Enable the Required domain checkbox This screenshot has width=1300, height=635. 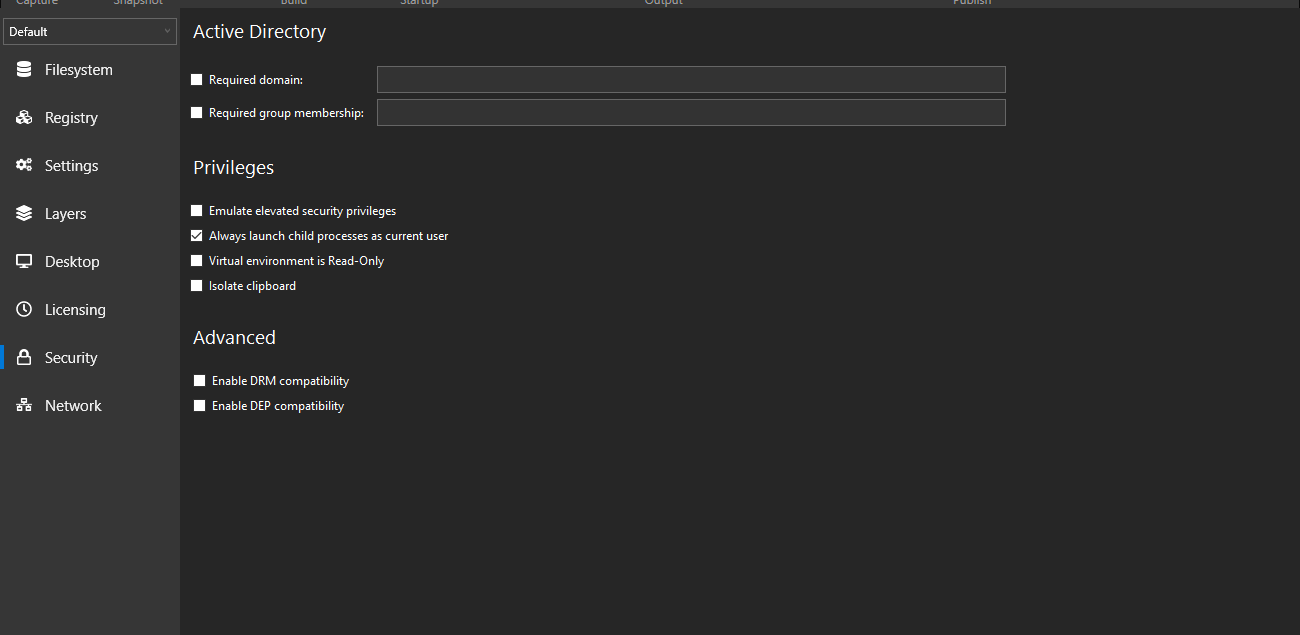click(x=196, y=79)
